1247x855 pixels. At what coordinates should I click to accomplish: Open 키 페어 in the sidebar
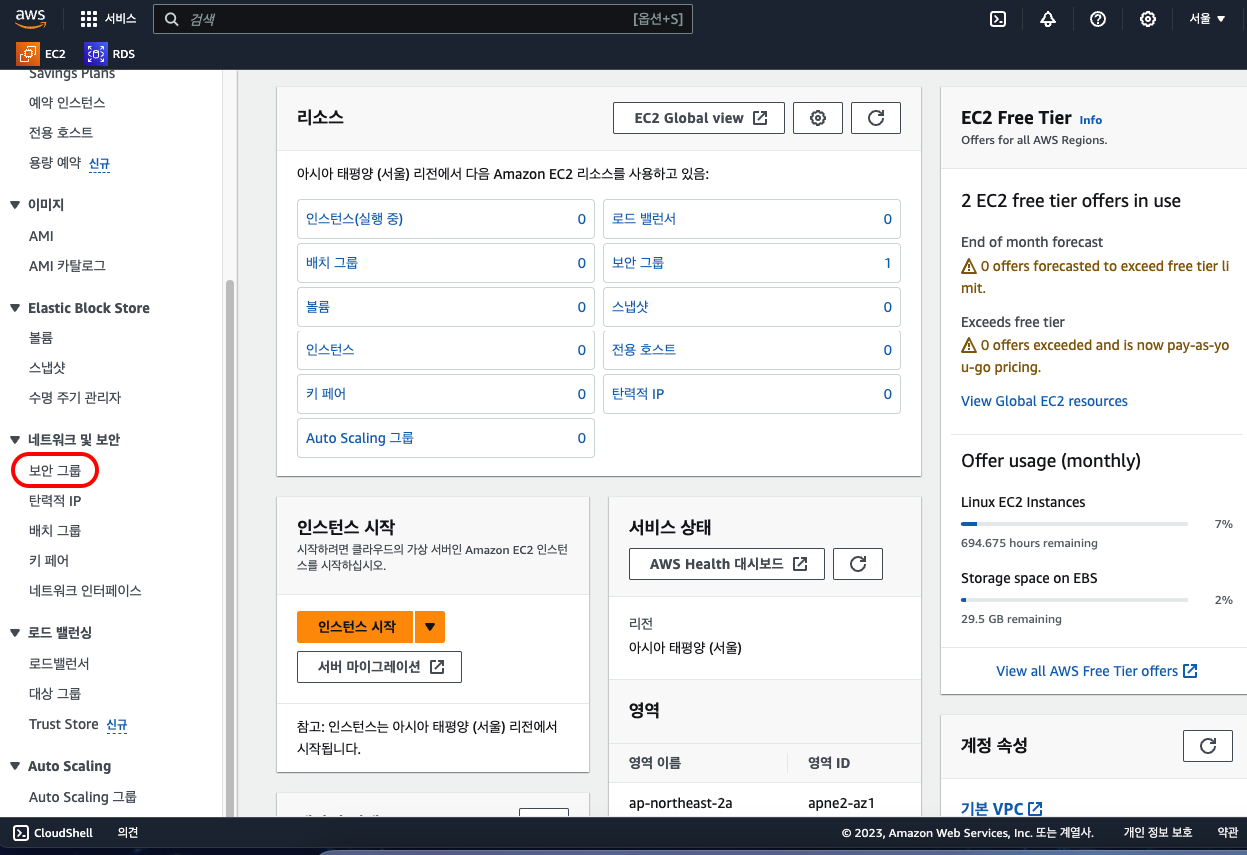[49, 561]
